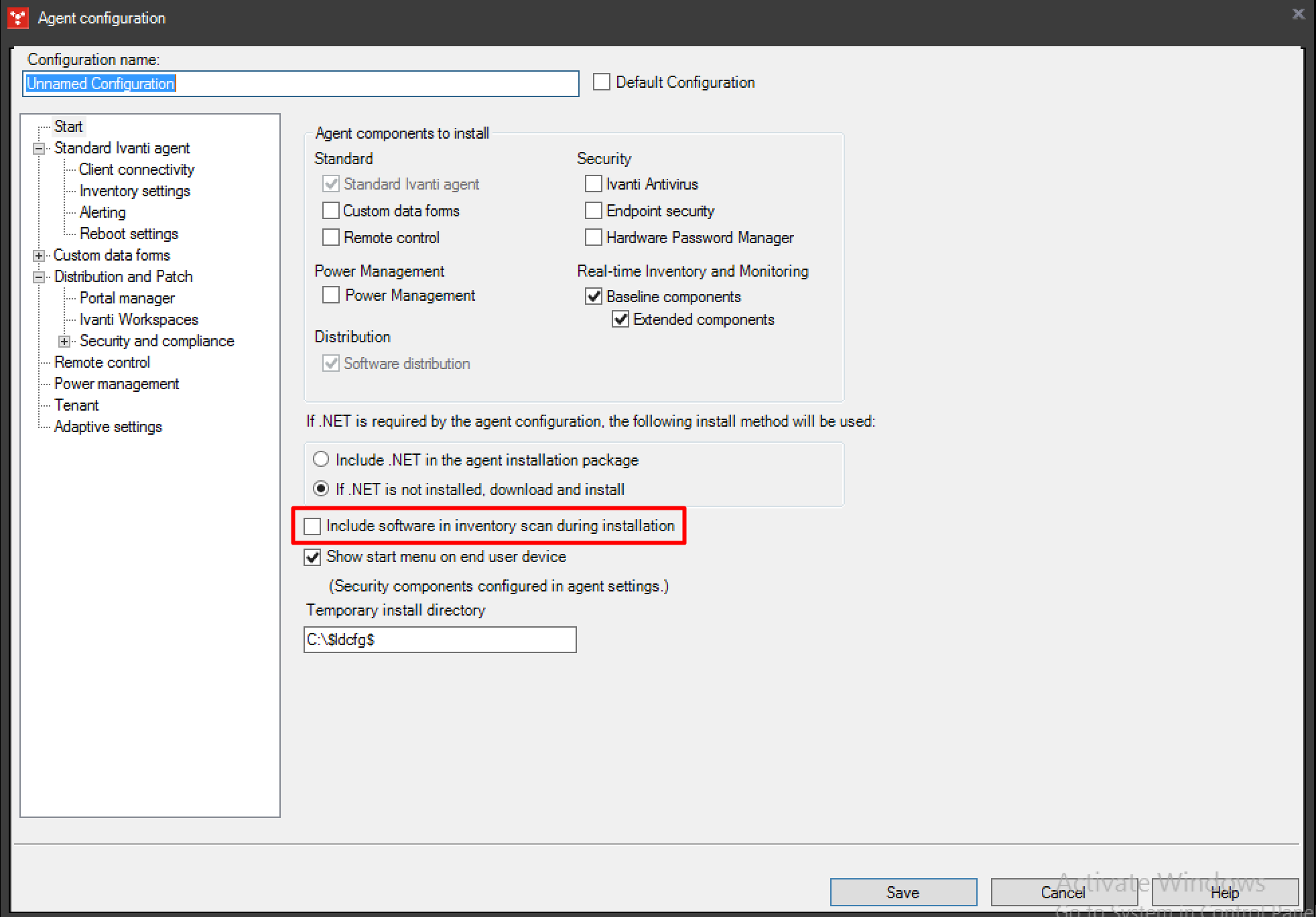Viewport: 1316px width, 917px height.
Task: Collapse the Distribution and Patch node
Action: click(38, 277)
